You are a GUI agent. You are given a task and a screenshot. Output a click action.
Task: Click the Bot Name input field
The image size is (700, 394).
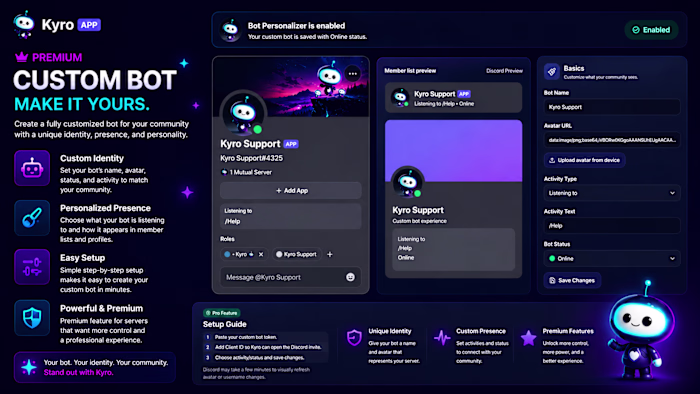click(x=612, y=107)
